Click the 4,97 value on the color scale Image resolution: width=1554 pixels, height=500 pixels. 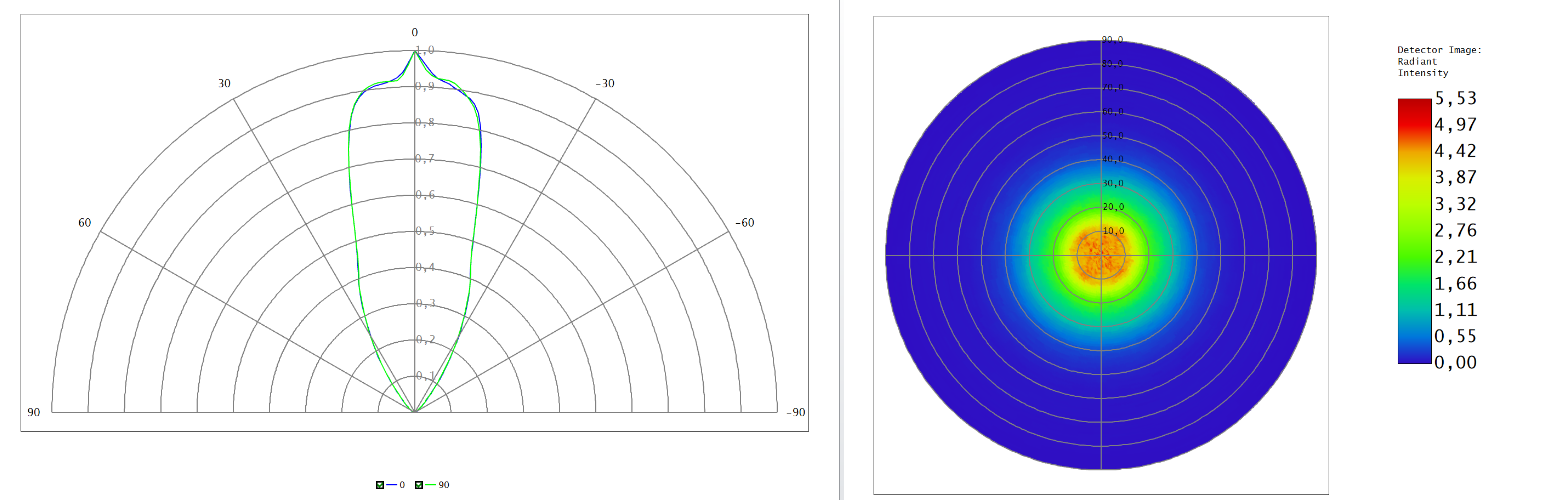point(1456,125)
